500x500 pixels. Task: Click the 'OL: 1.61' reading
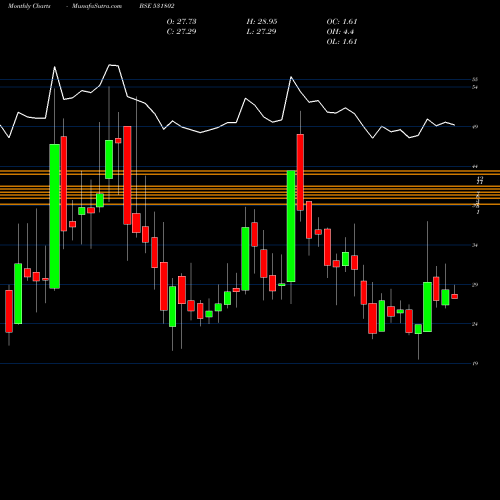pyautogui.click(x=342, y=42)
